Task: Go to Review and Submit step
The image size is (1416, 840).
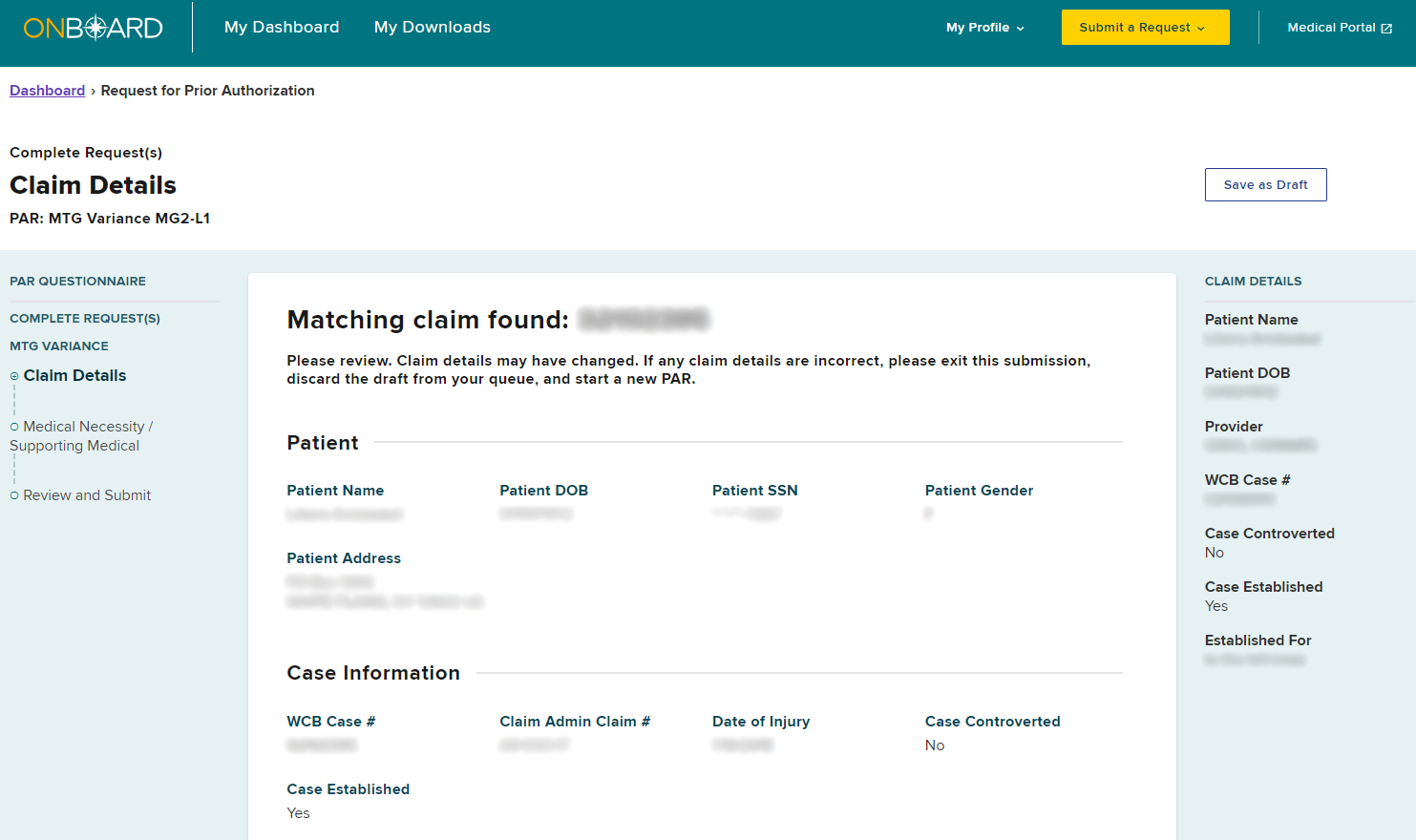Action: (x=87, y=495)
